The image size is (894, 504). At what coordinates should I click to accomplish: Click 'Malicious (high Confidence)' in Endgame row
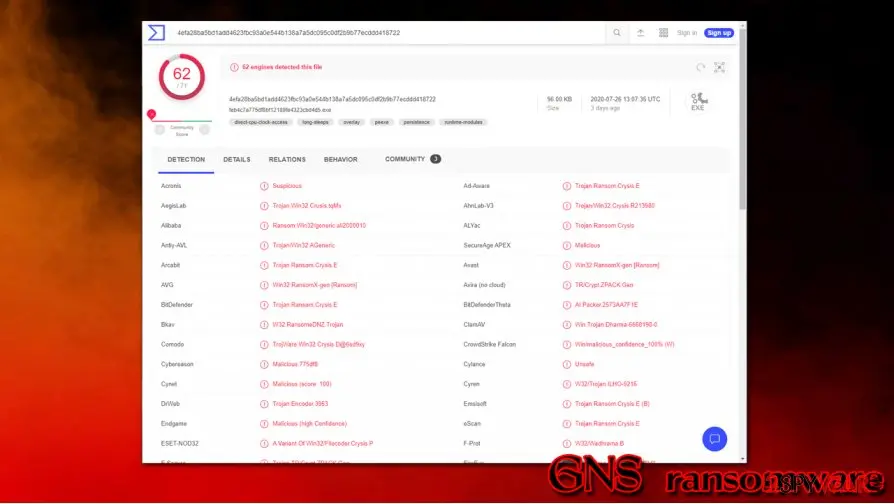[x=309, y=424]
